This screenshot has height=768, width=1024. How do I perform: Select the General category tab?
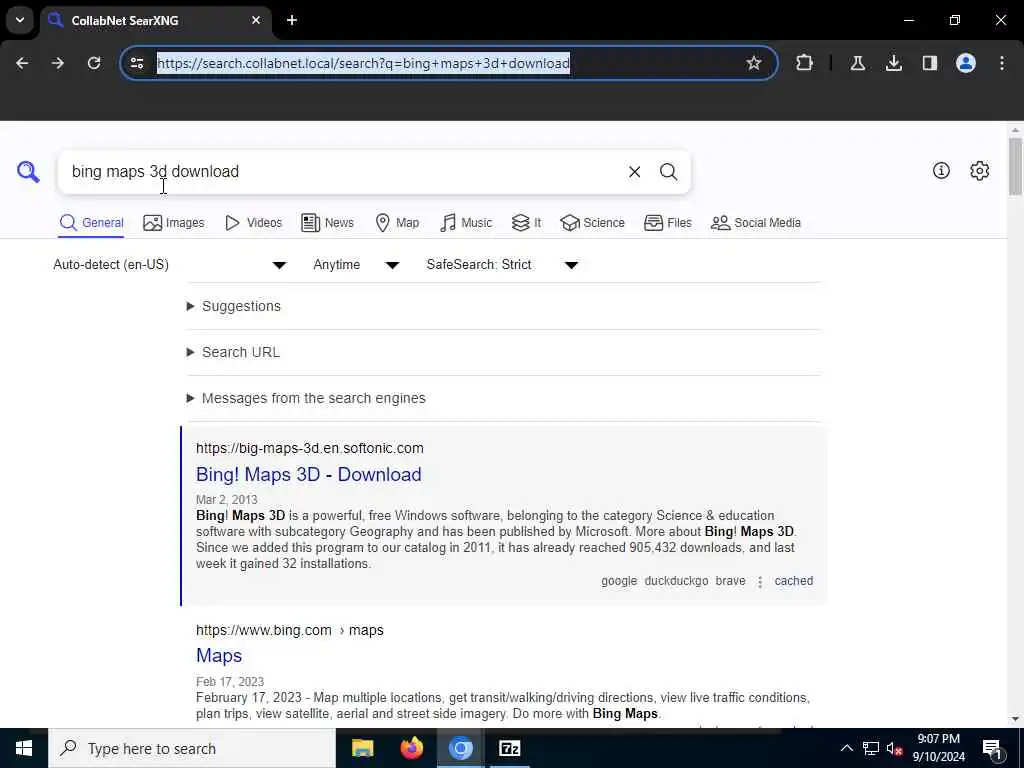(91, 223)
